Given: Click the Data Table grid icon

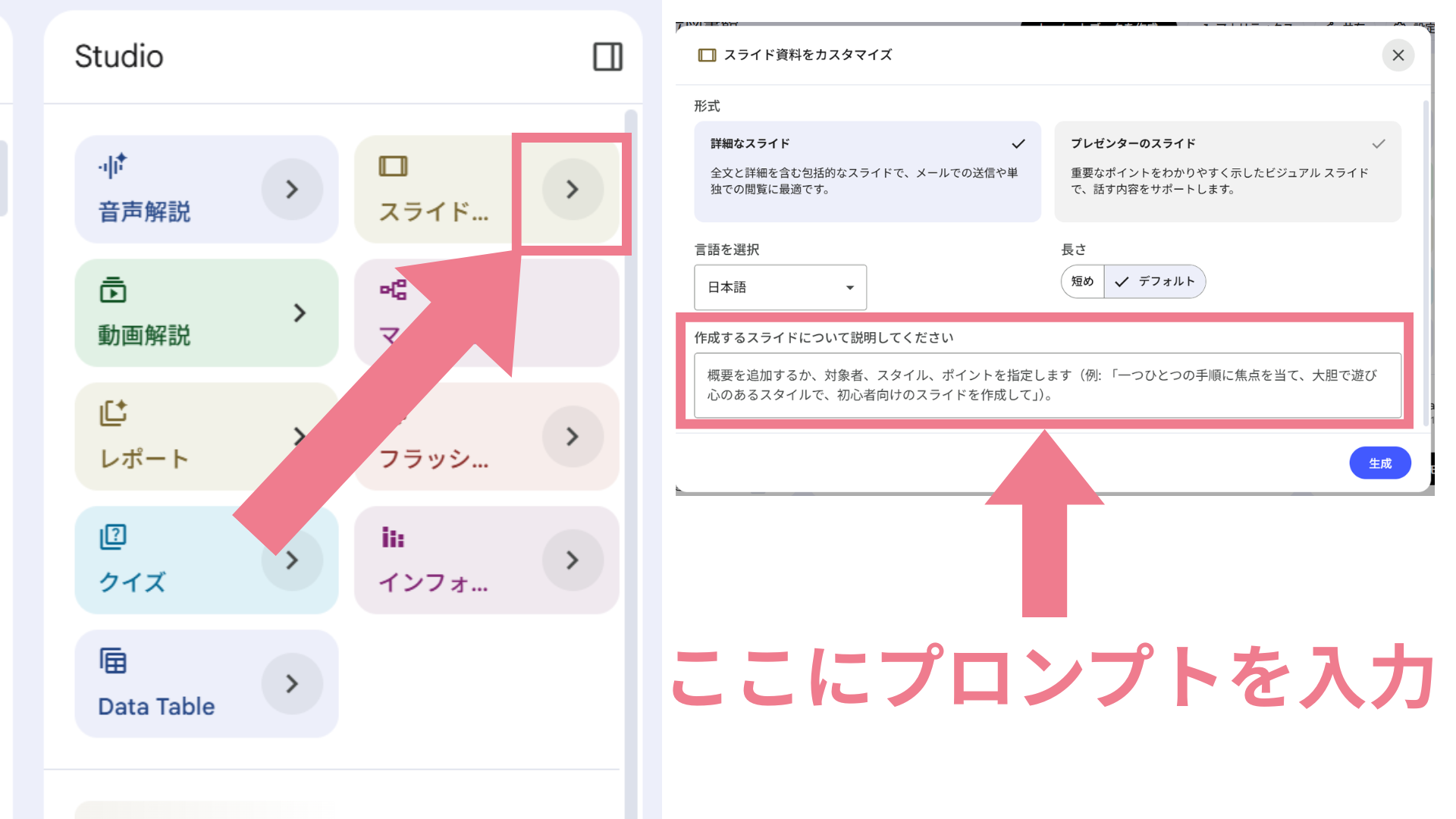Looking at the screenshot, I should (x=113, y=661).
